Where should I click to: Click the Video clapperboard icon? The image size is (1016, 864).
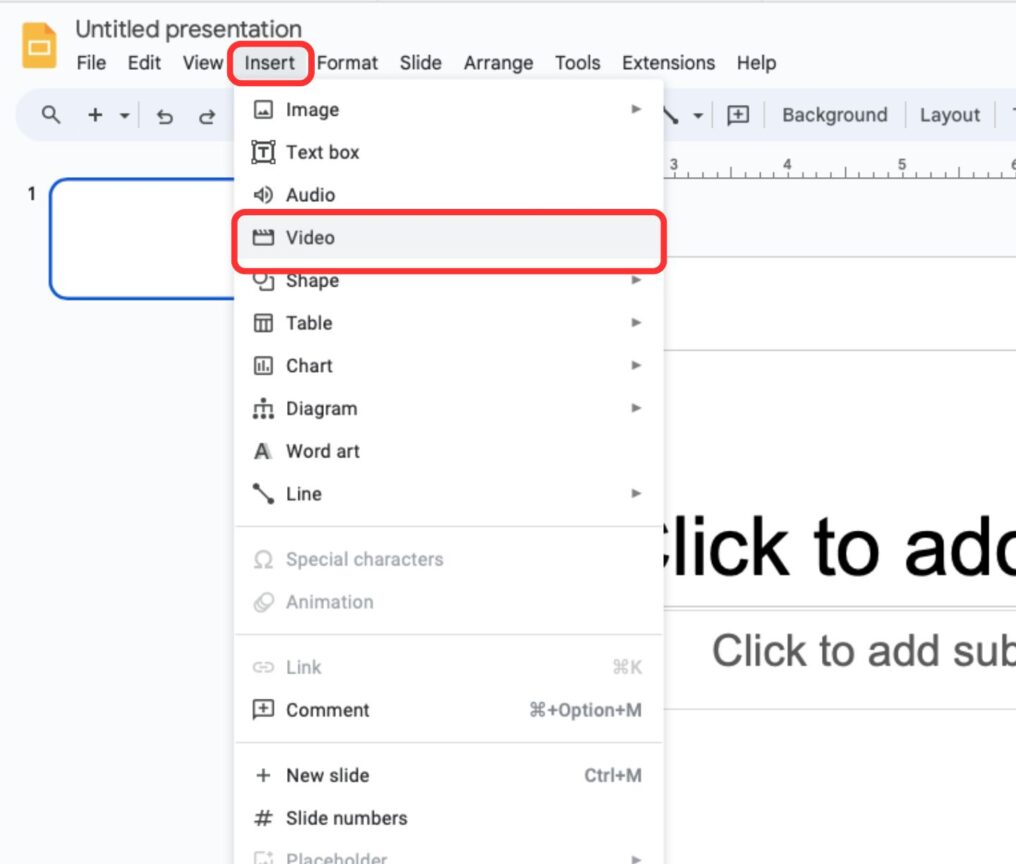coord(263,238)
